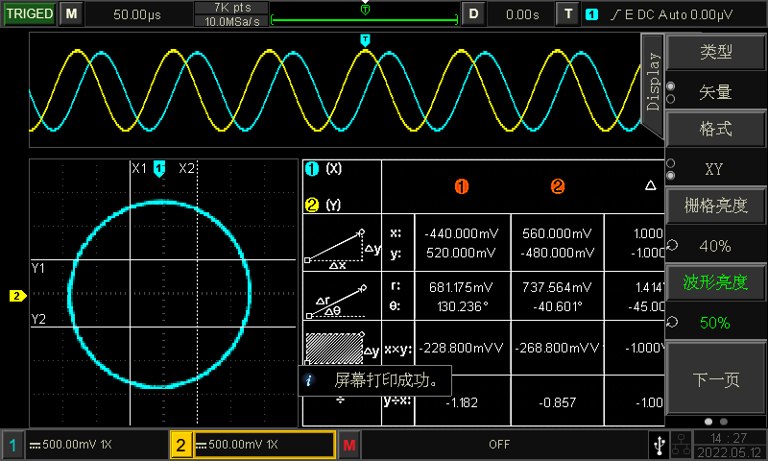
Task: Click the M timebase icon next to 50.00µs
Action: pos(71,15)
